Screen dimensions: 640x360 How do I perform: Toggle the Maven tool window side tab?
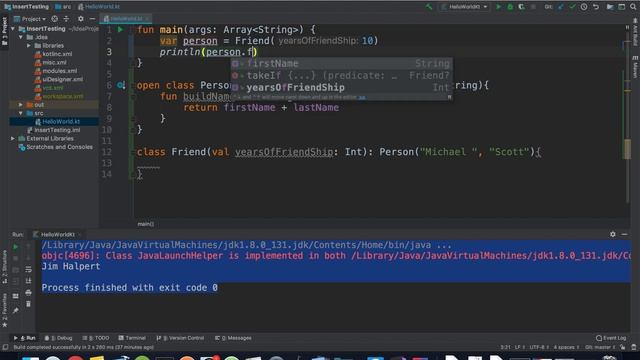(x=635, y=67)
